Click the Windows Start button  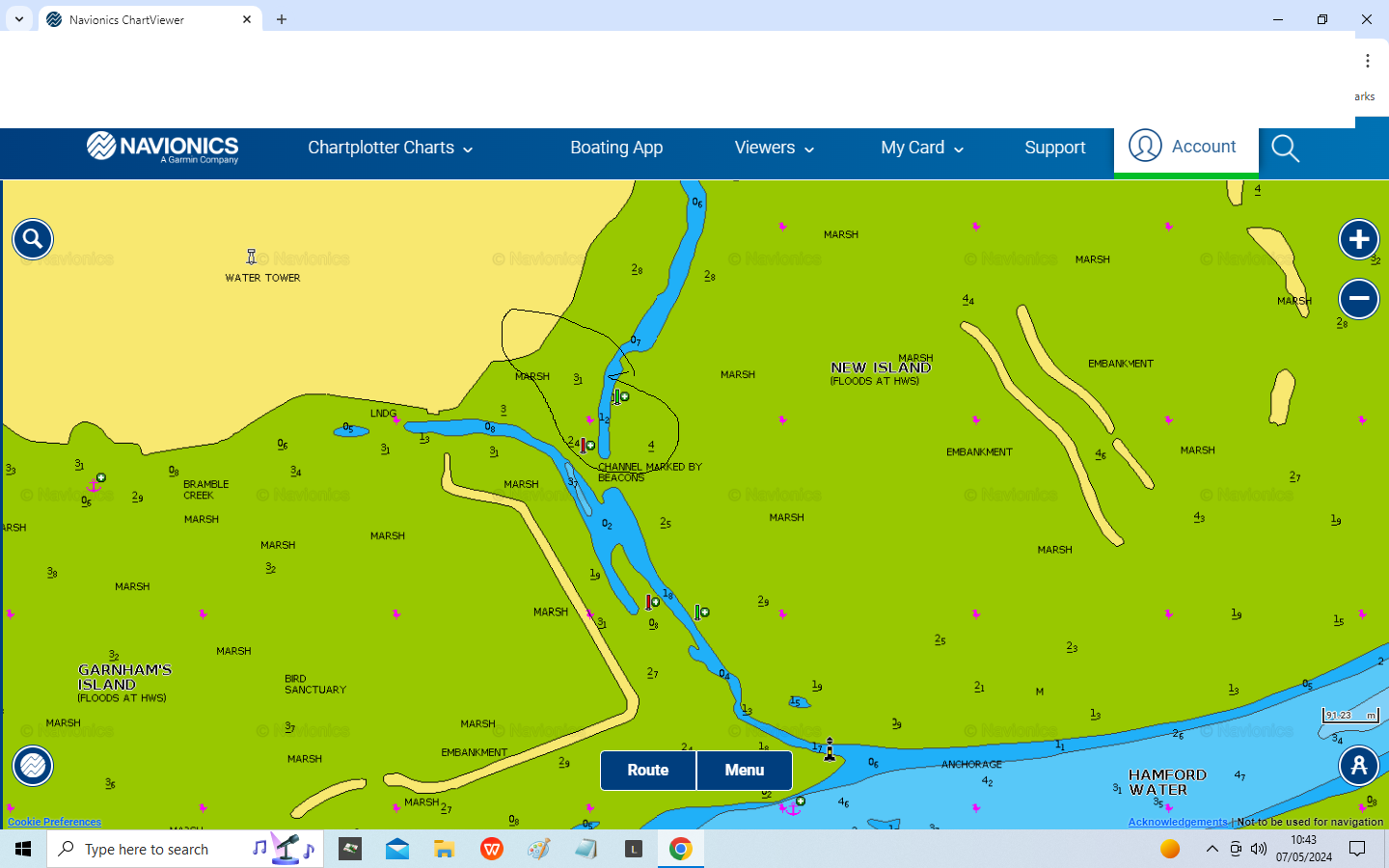coord(23,849)
